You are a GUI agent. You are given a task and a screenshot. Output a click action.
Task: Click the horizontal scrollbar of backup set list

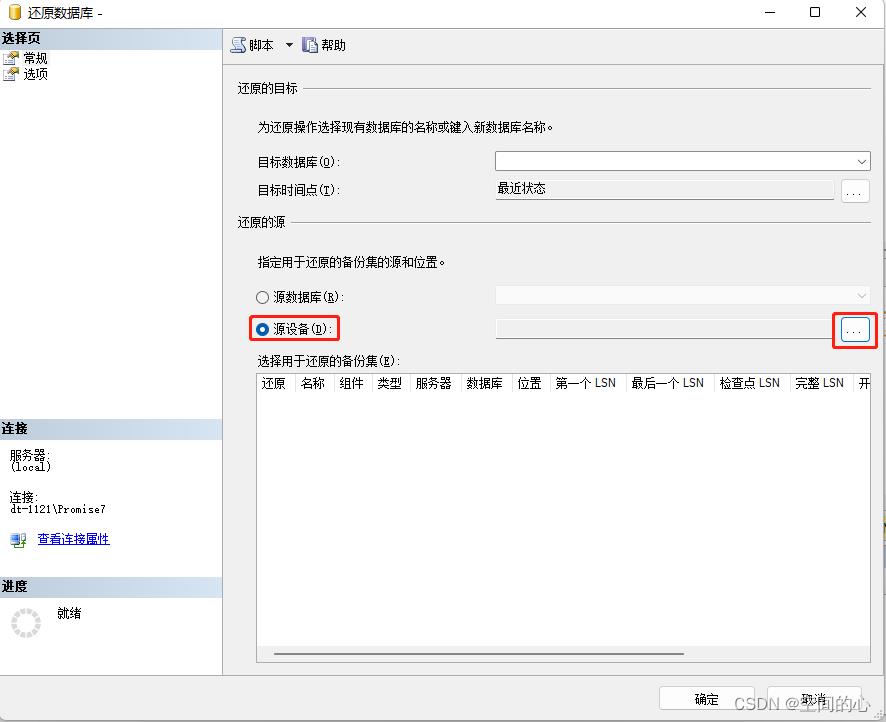click(x=478, y=654)
